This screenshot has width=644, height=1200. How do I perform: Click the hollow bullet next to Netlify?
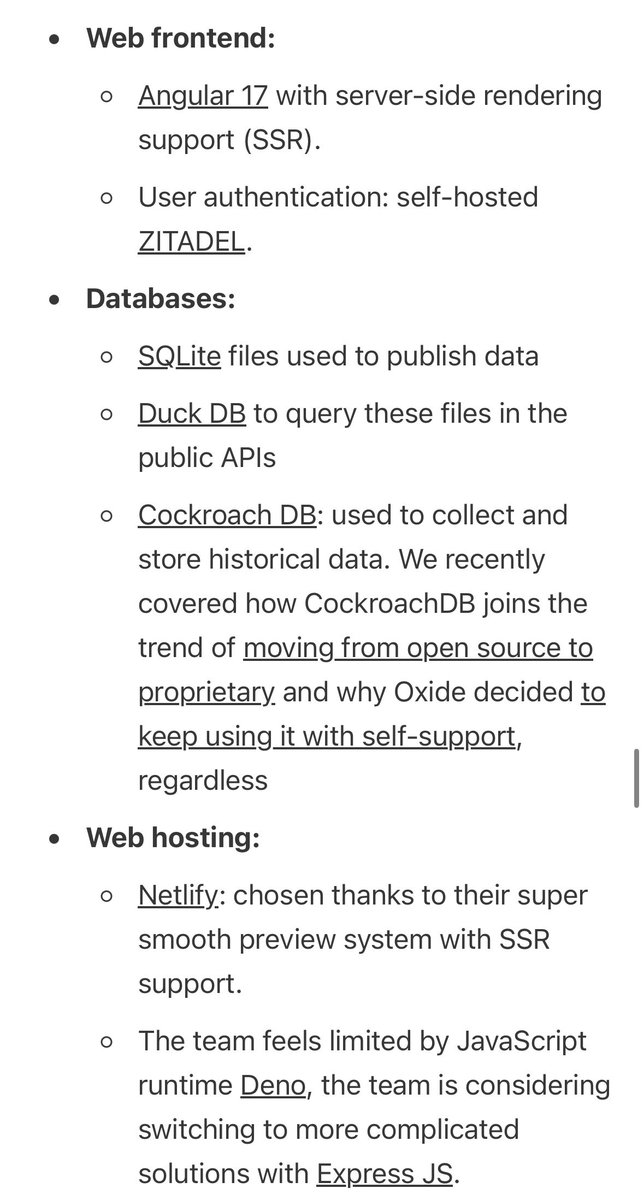[108, 896]
